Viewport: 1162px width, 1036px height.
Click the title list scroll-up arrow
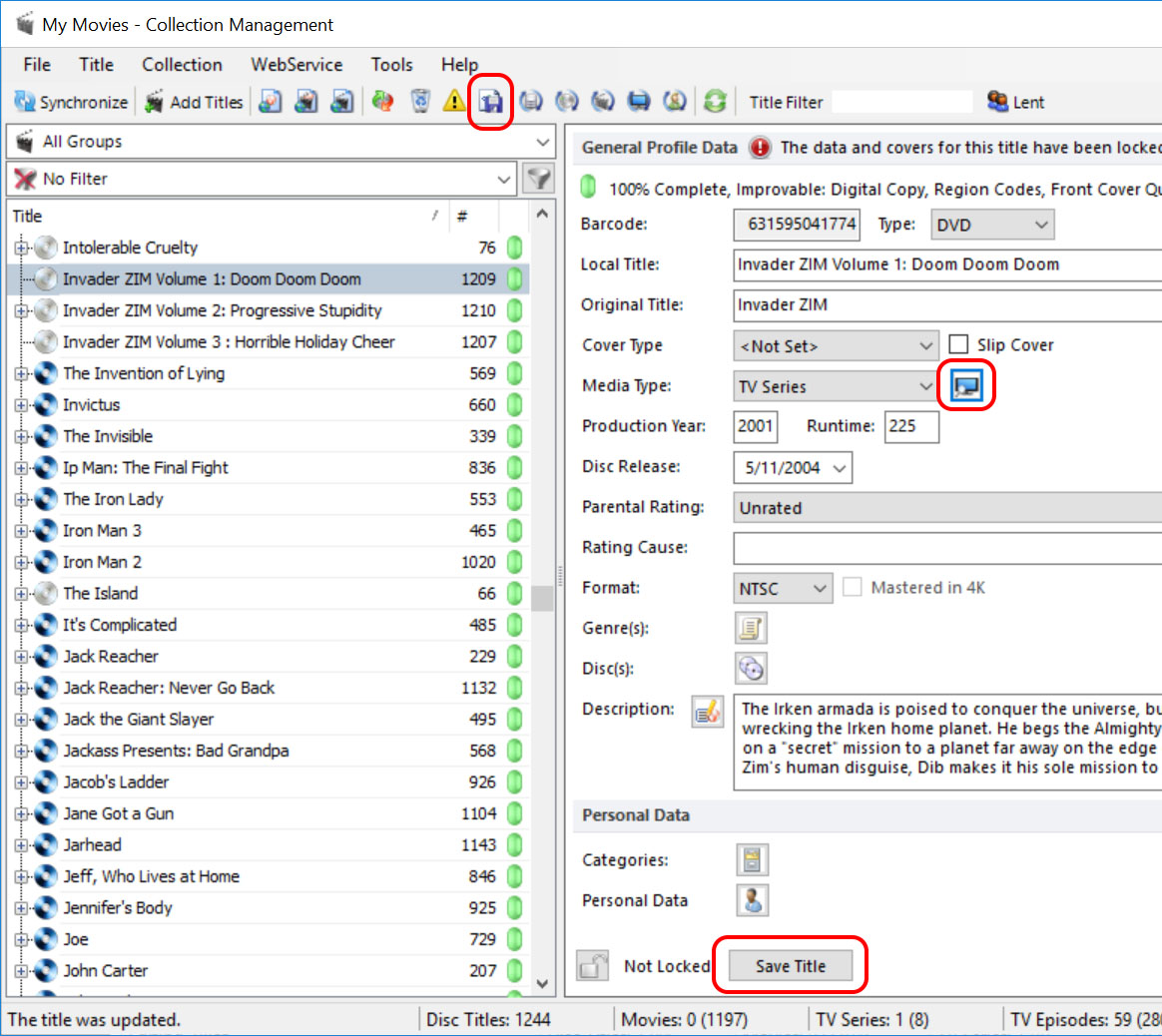point(542,215)
